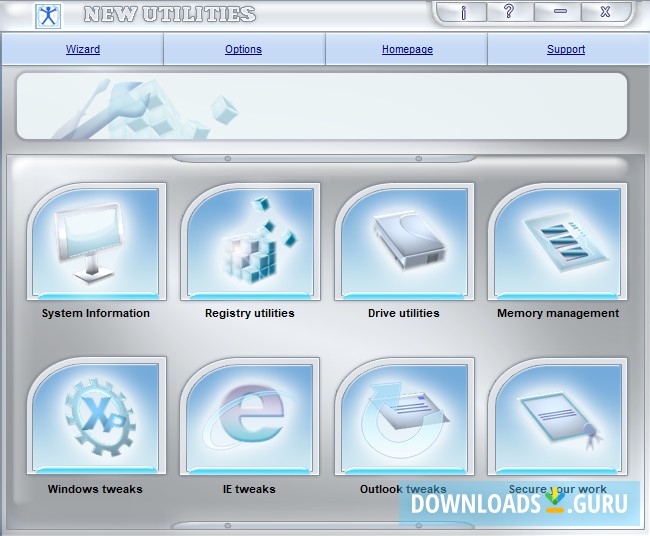
Task: Close the New Utilities window
Action: tap(605, 12)
